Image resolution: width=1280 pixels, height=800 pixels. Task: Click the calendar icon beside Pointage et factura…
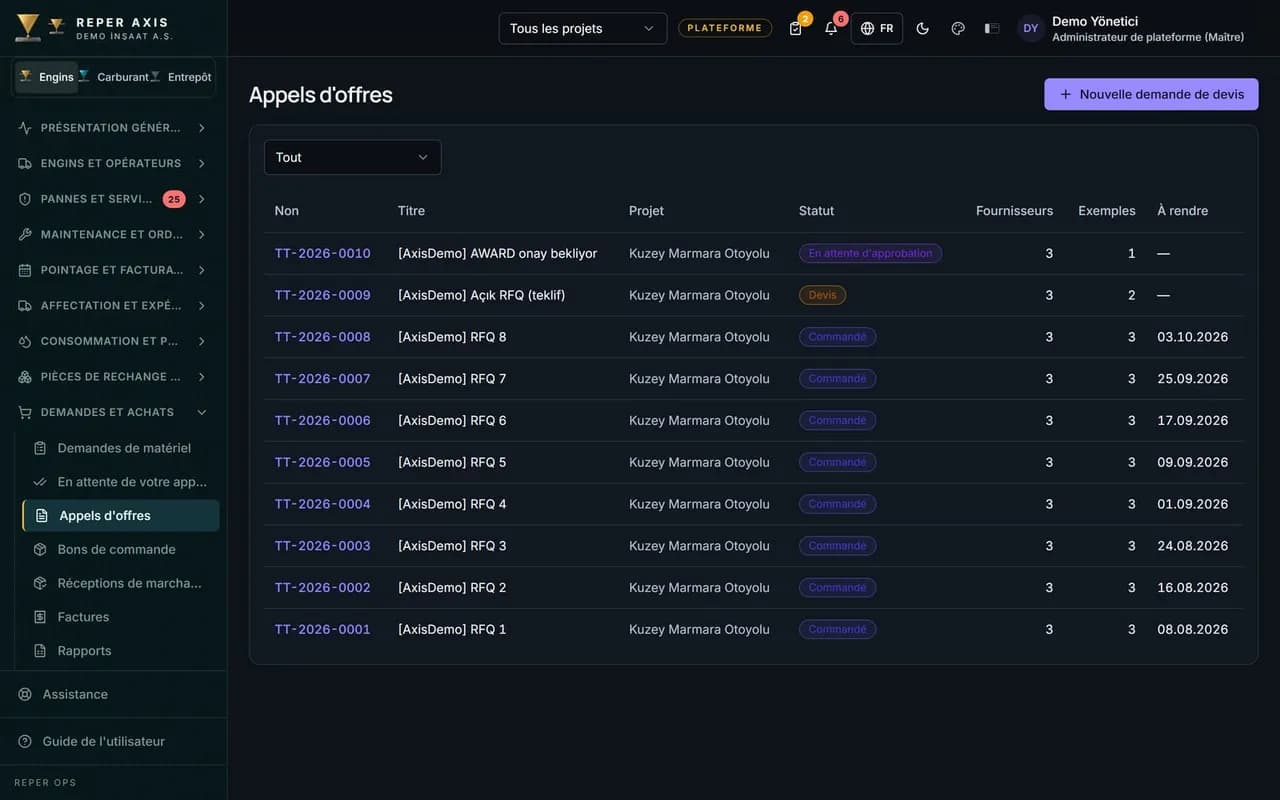25,270
